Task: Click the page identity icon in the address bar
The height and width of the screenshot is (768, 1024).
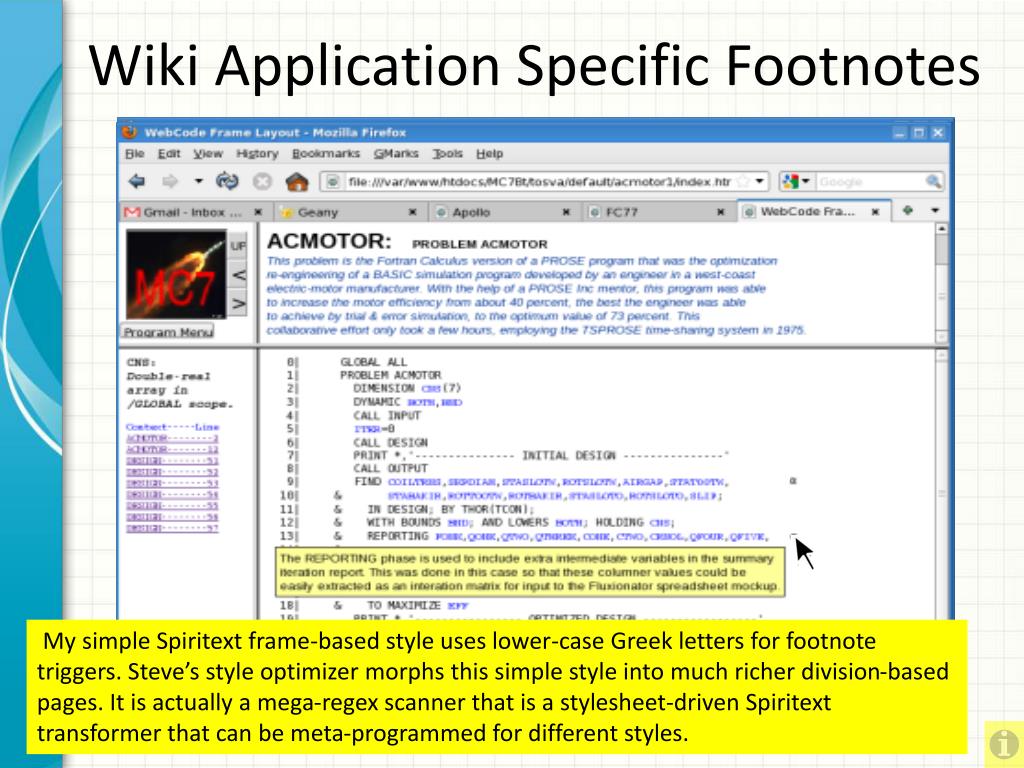Action: (333, 182)
